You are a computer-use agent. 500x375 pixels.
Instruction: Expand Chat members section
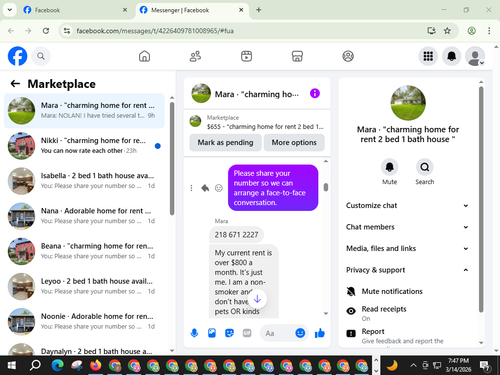(407, 227)
